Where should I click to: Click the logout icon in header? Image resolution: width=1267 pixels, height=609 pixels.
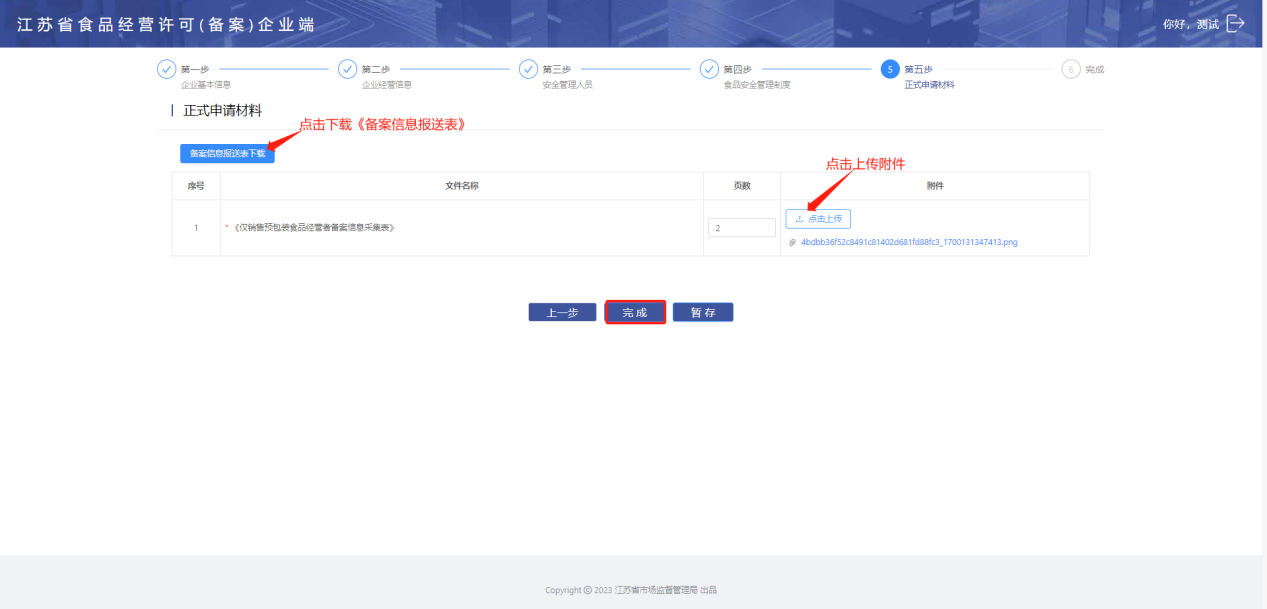coord(1235,23)
